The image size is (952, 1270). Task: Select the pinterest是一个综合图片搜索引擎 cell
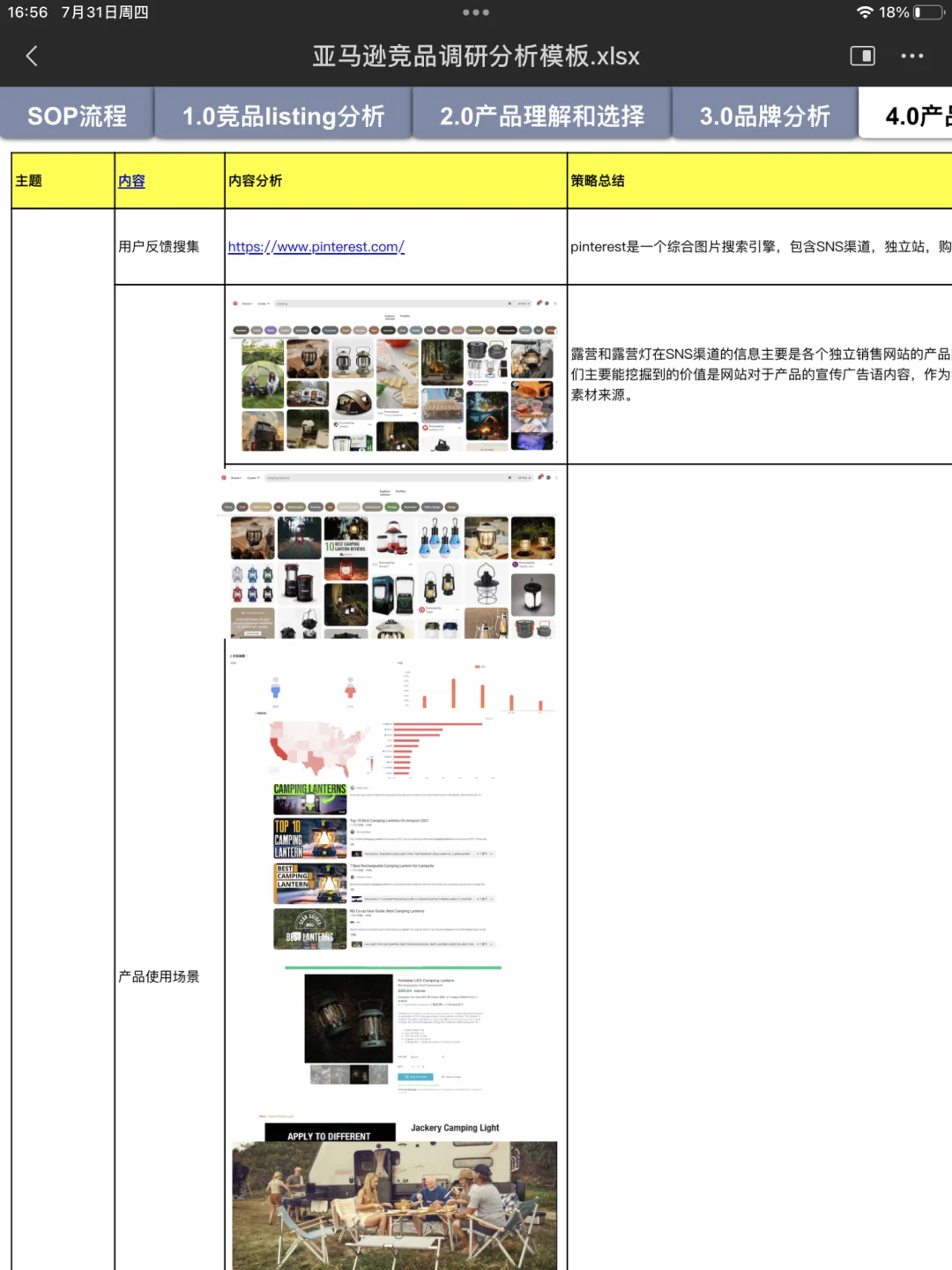[x=760, y=247]
